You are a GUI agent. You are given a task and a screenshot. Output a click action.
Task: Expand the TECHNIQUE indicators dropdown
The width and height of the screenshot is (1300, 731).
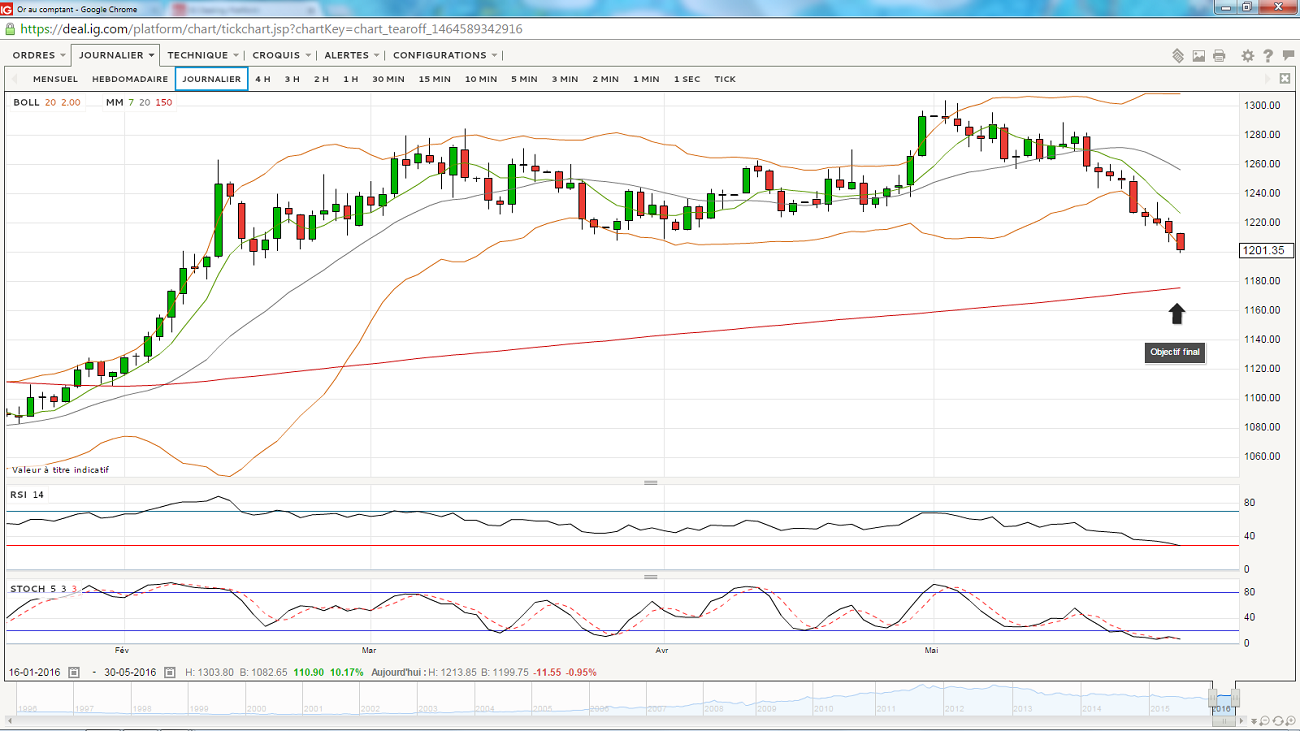point(203,55)
